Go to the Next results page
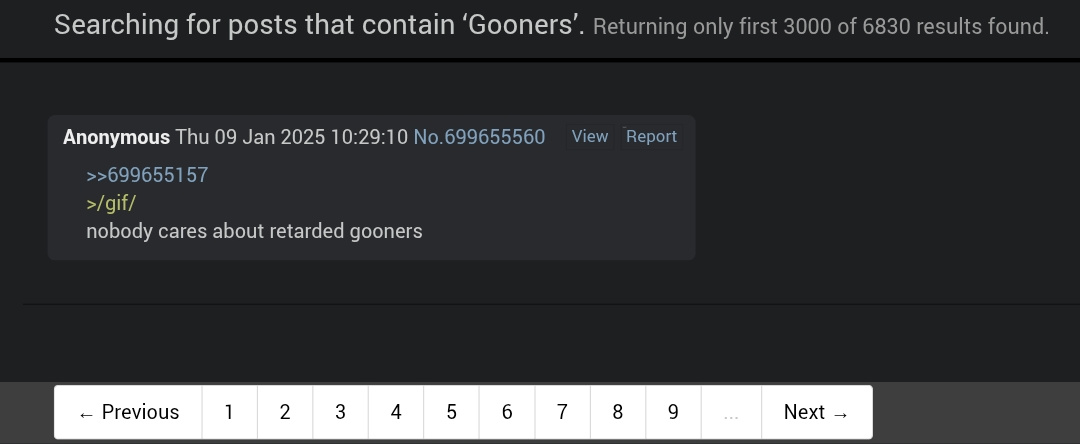The image size is (1080, 444). [x=817, y=412]
